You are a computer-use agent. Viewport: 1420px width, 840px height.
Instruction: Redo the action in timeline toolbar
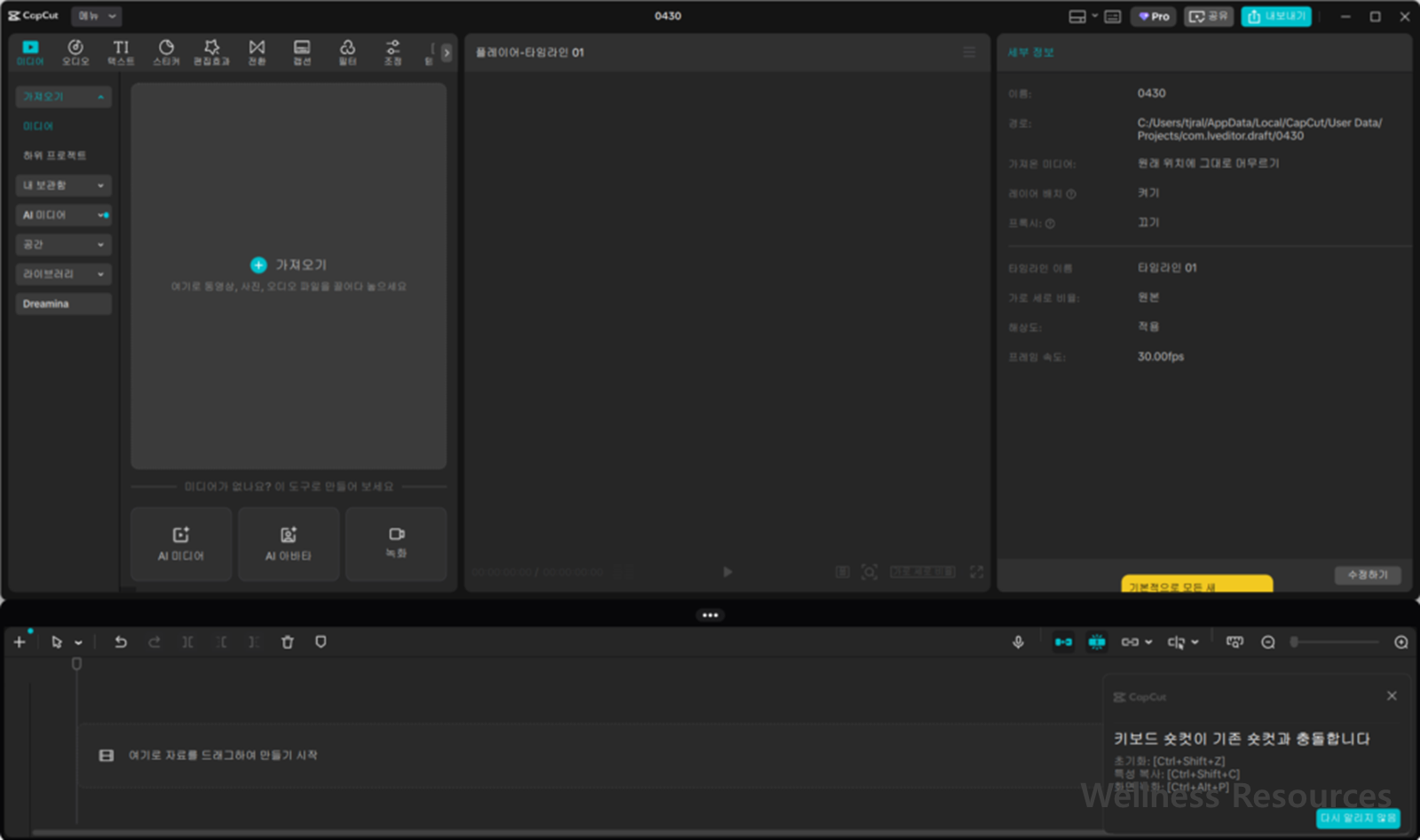click(x=154, y=642)
